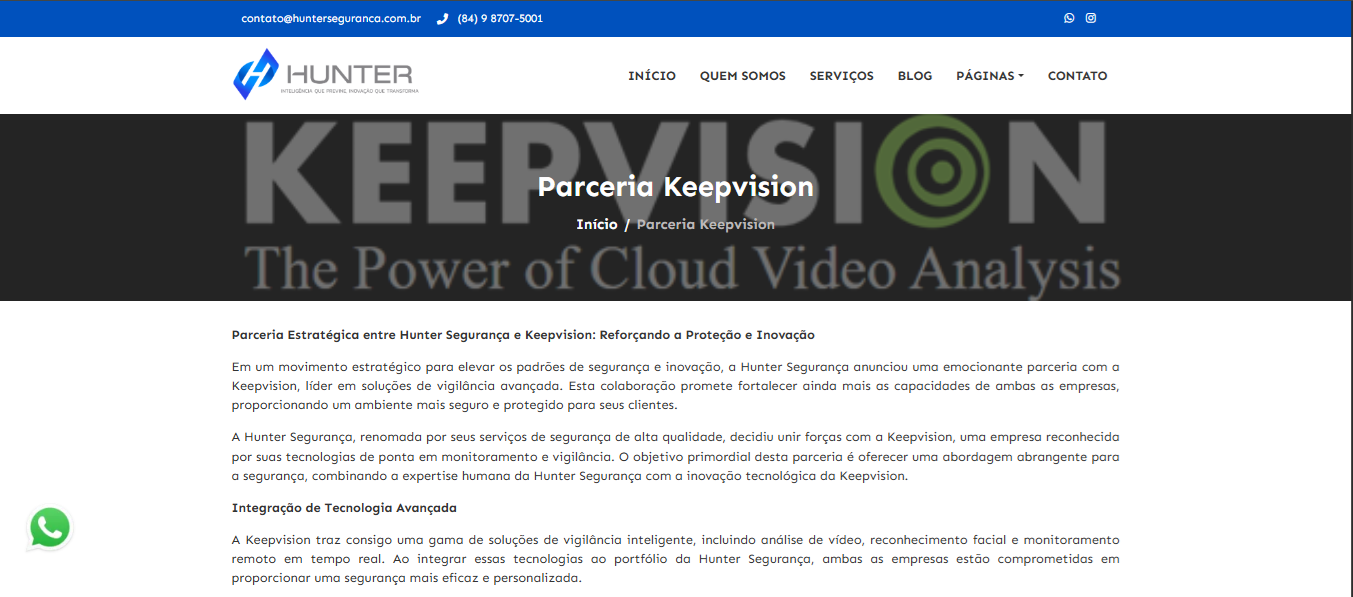This screenshot has width=1353, height=597.
Task: Click the phone number (84) 9 8707-5001
Action: click(x=500, y=19)
